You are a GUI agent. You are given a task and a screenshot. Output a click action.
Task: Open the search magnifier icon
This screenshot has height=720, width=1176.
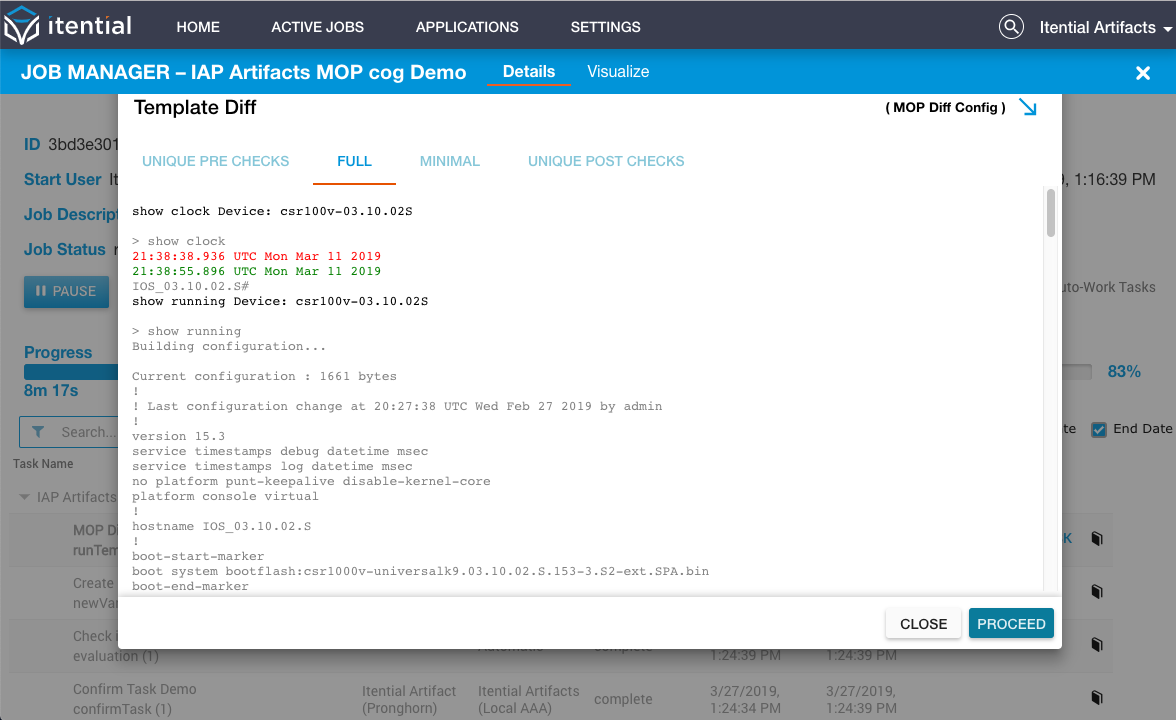[1011, 27]
